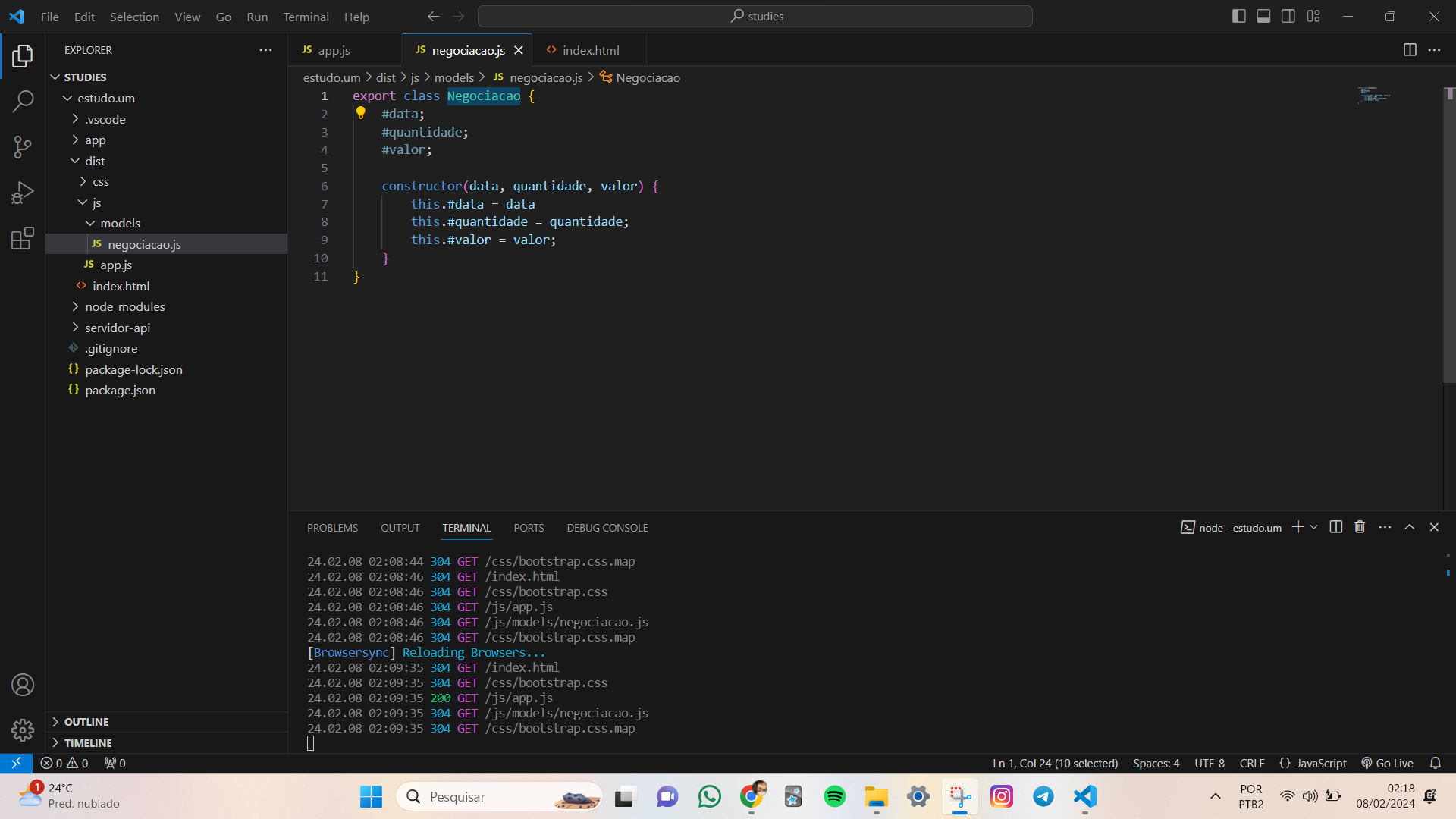Create a new terminal with plus icon
The height and width of the screenshot is (819, 1456).
(1298, 527)
